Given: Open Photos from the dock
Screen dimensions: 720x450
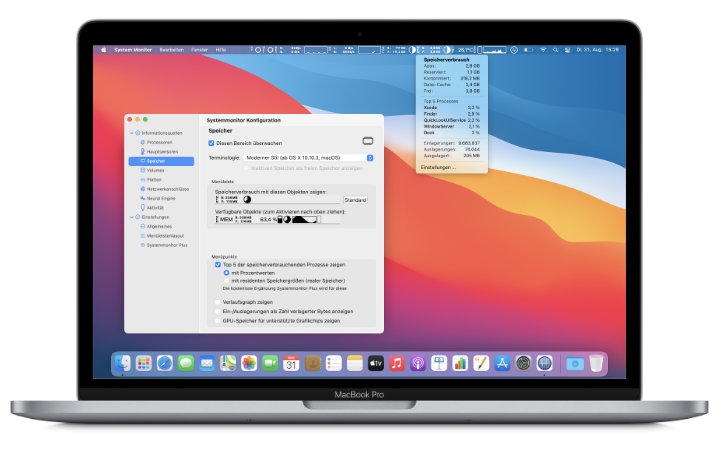Looking at the screenshot, I should 249,364.
